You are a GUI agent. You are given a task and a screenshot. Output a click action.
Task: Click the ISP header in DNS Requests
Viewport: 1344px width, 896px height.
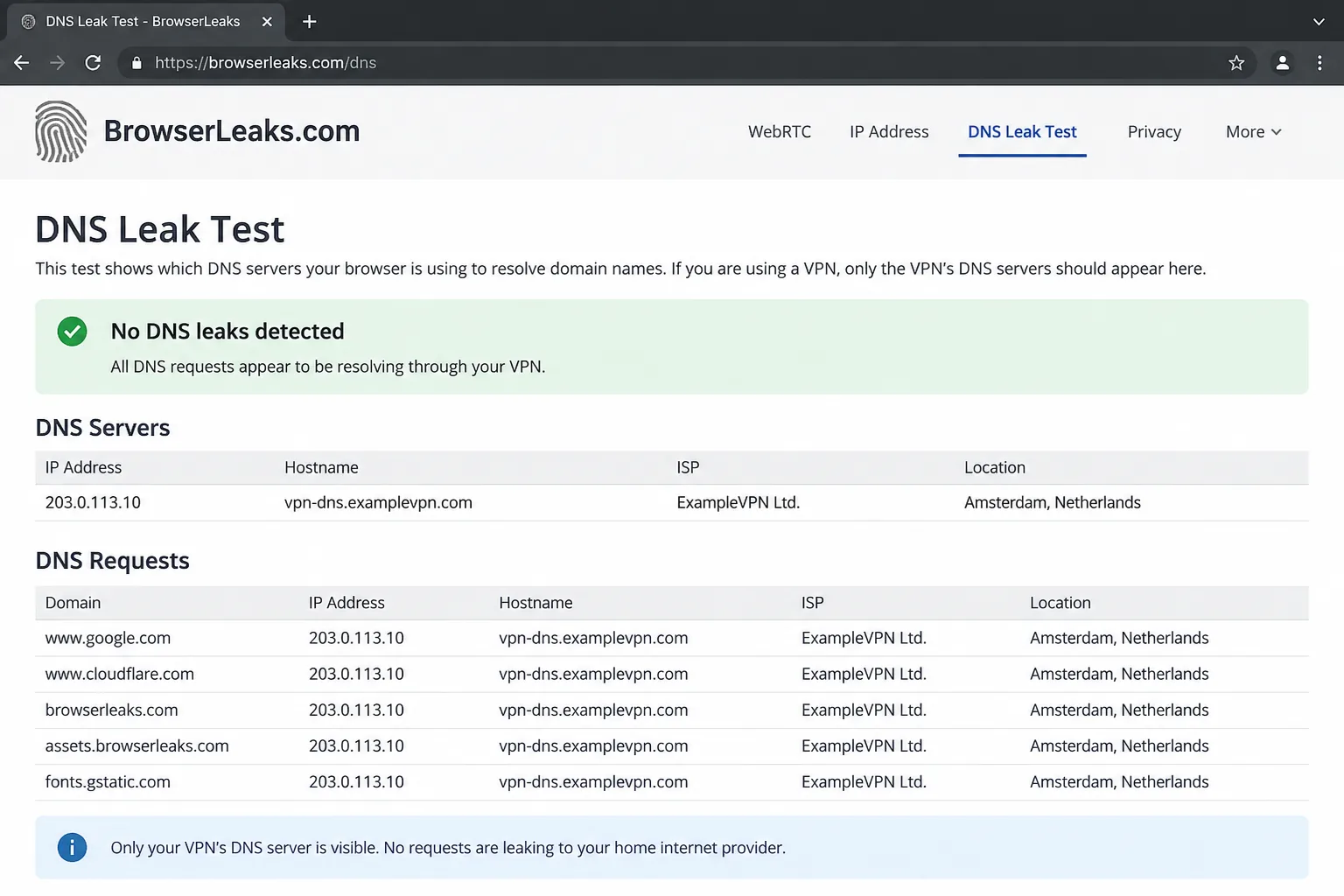point(812,603)
